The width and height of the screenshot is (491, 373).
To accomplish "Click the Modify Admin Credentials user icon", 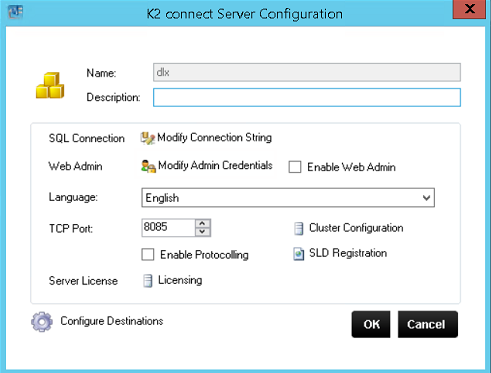I will coord(148,166).
